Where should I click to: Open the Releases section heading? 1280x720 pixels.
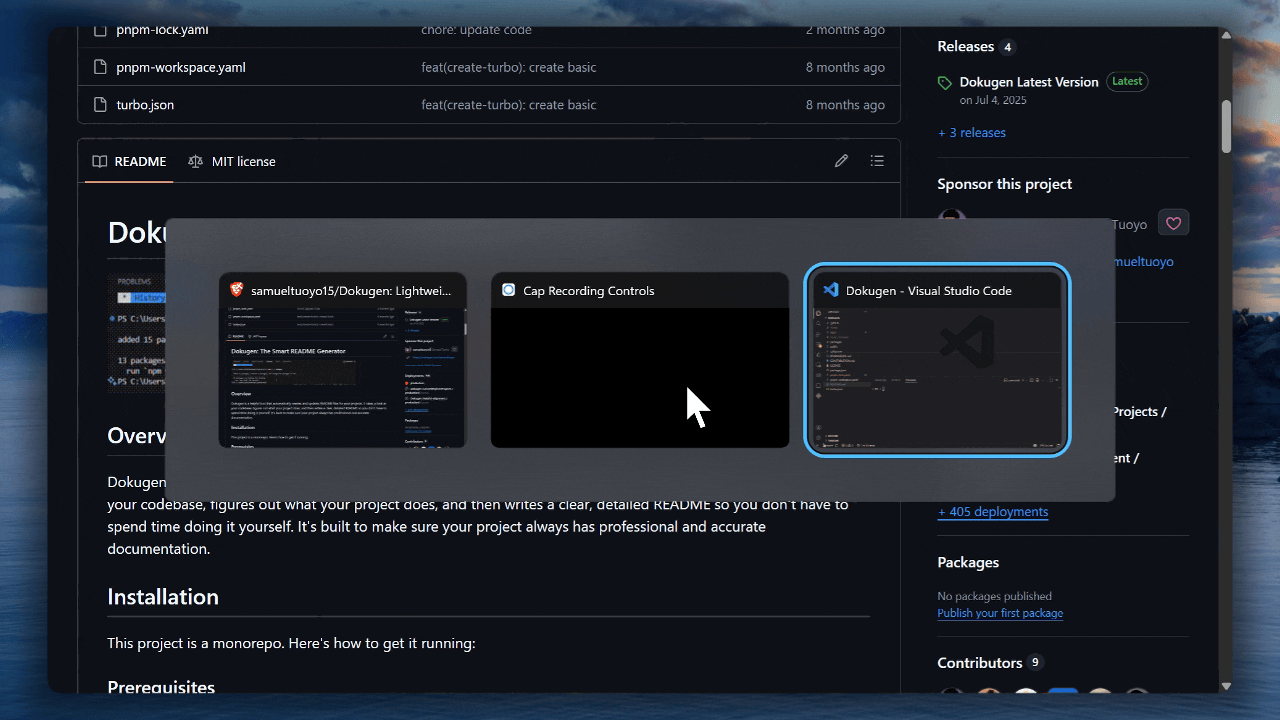(x=966, y=47)
